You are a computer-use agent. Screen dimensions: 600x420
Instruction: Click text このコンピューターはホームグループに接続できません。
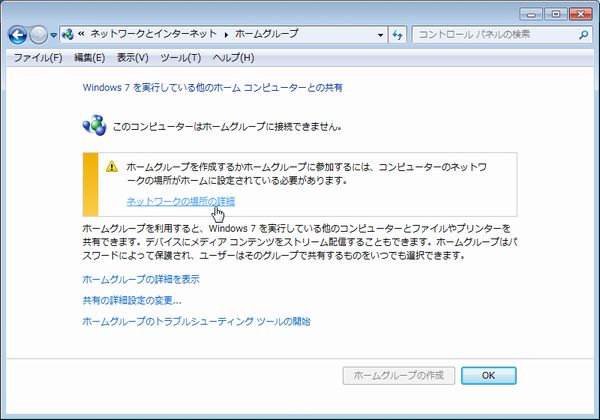click(x=227, y=127)
